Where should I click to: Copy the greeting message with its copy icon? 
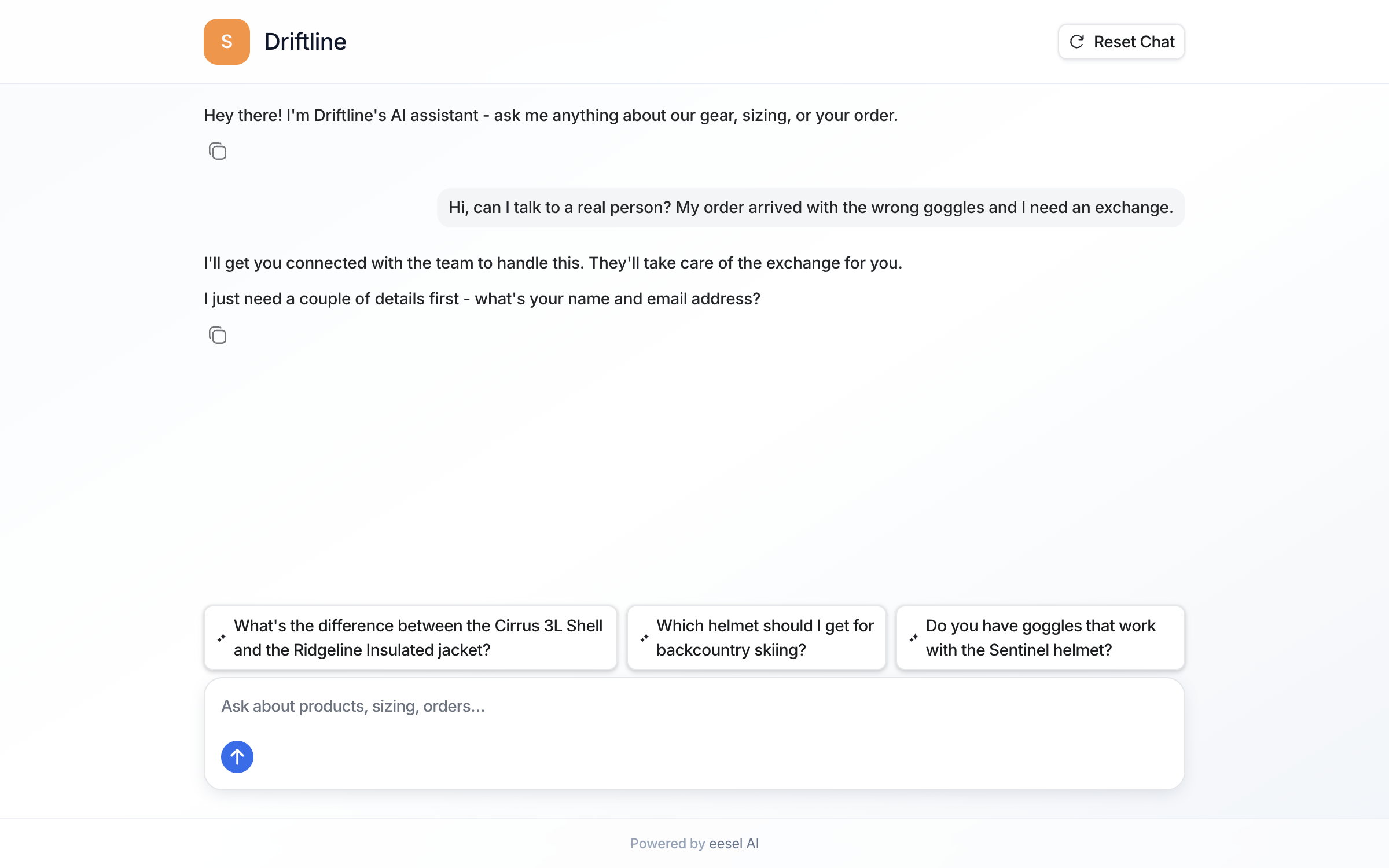(218, 151)
